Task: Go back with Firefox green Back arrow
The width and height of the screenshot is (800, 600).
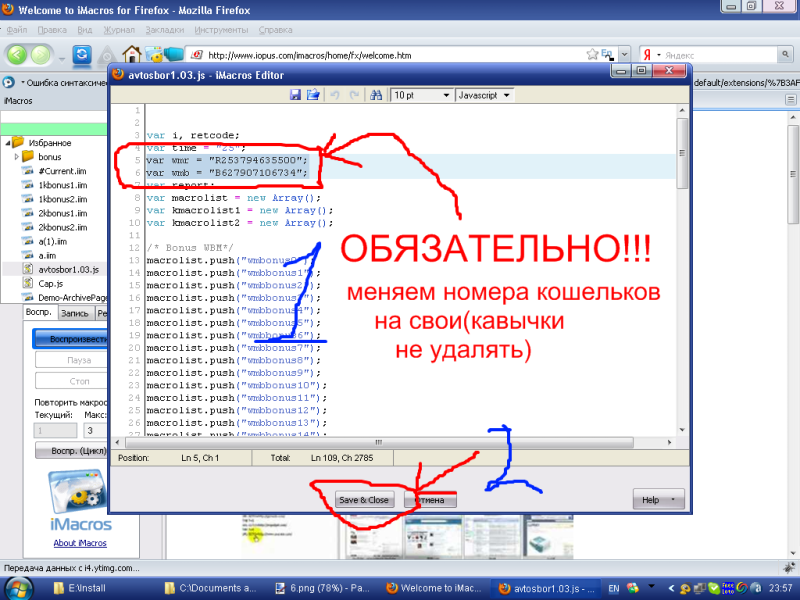Action: 17,54
